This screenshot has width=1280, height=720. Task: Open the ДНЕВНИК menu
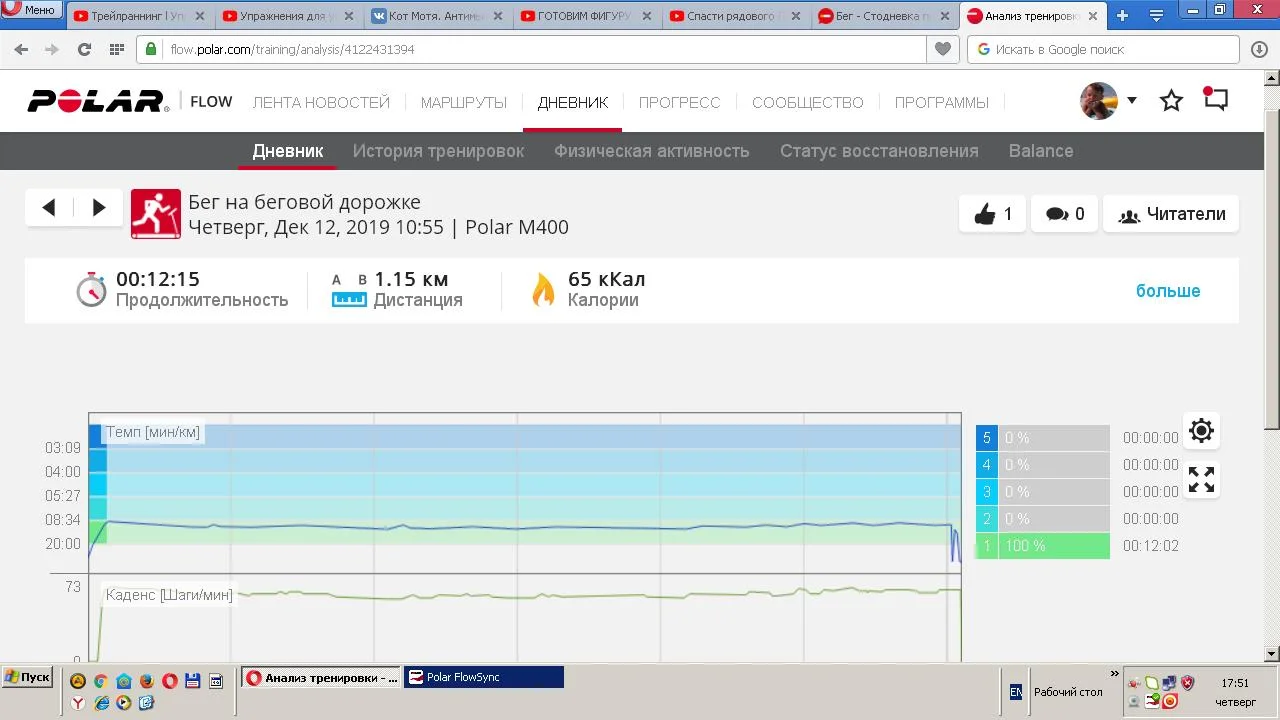point(573,102)
